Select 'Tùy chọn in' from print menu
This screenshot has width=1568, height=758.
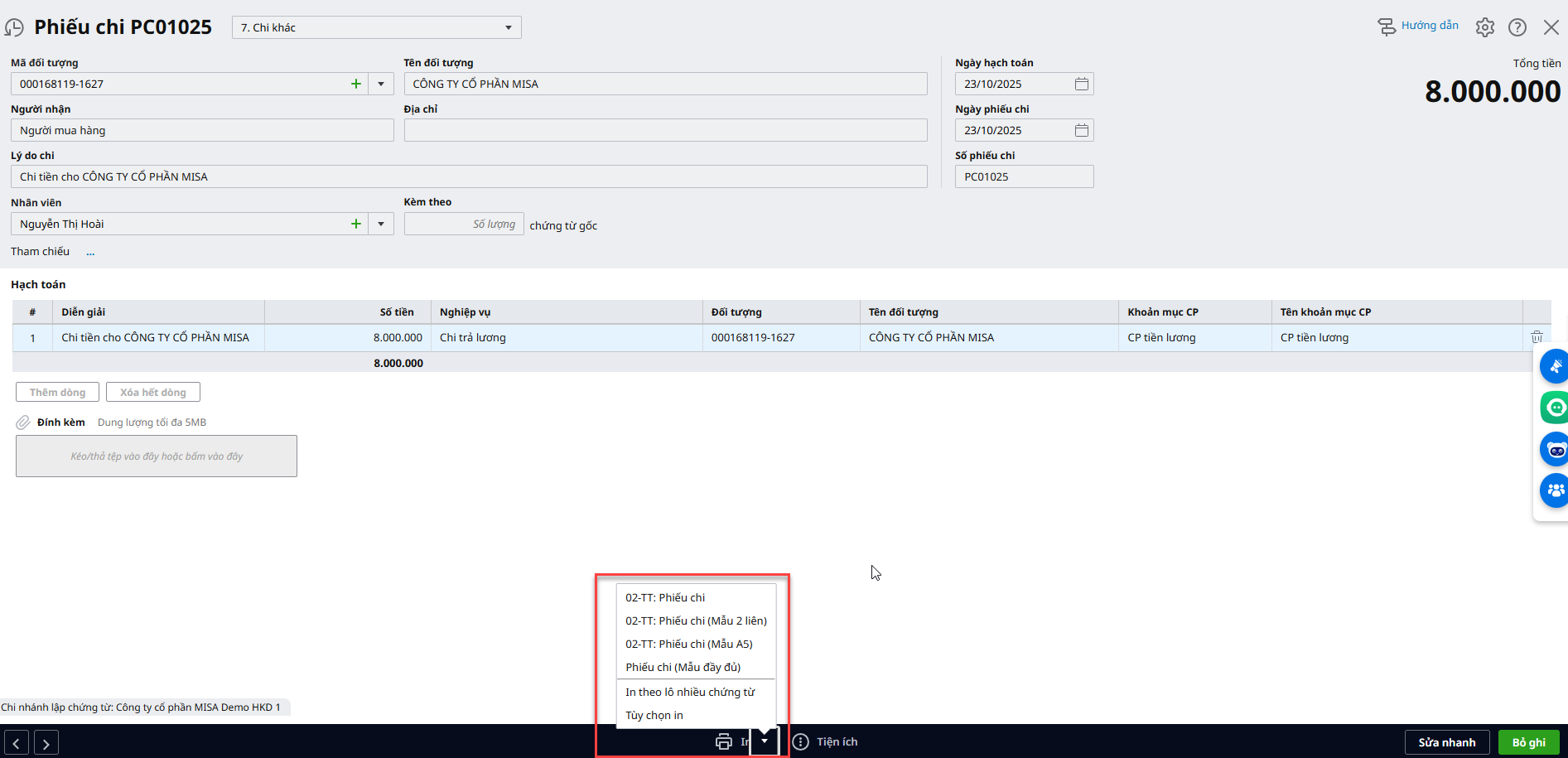point(654,715)
